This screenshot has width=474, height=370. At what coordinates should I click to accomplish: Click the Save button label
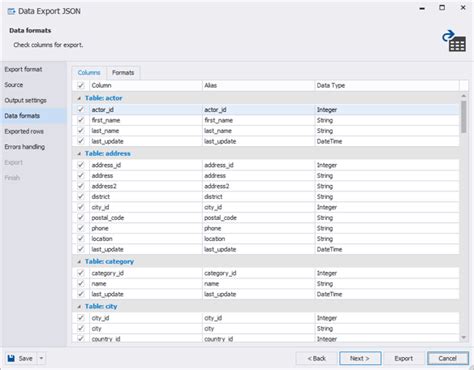26,358
